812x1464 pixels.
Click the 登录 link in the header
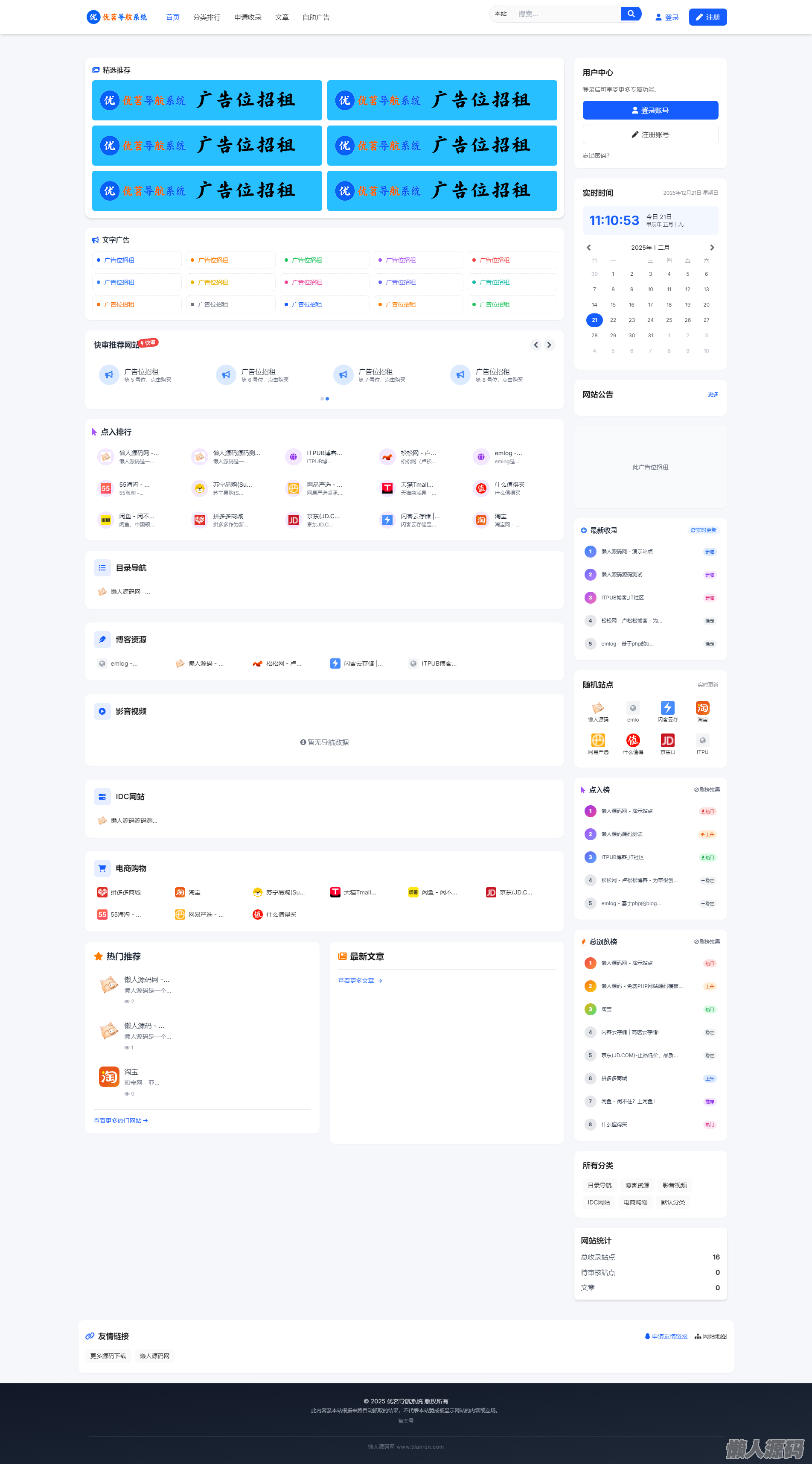pyautogui.click(x=667, y=17)
